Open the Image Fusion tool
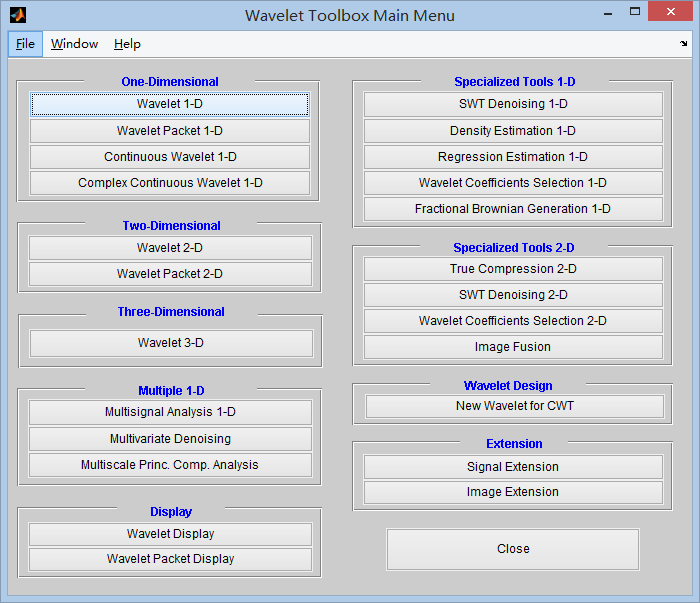Viewport: 700px width, 603px height. click(513, 347)
